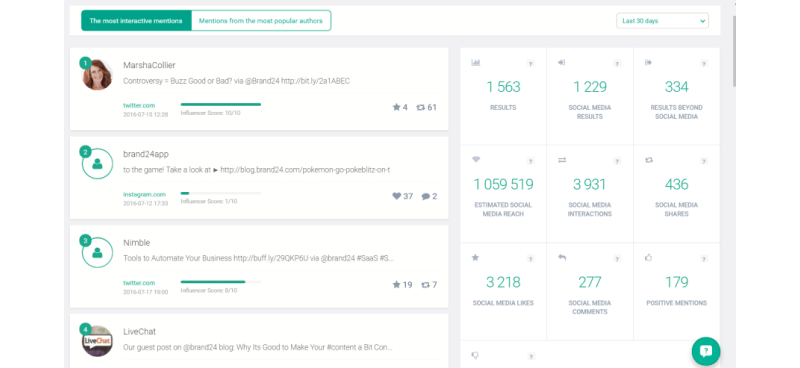Open the chat support bubble icon
The width and height of the screenshot is (800, 368).
click(x=706, y=351)
